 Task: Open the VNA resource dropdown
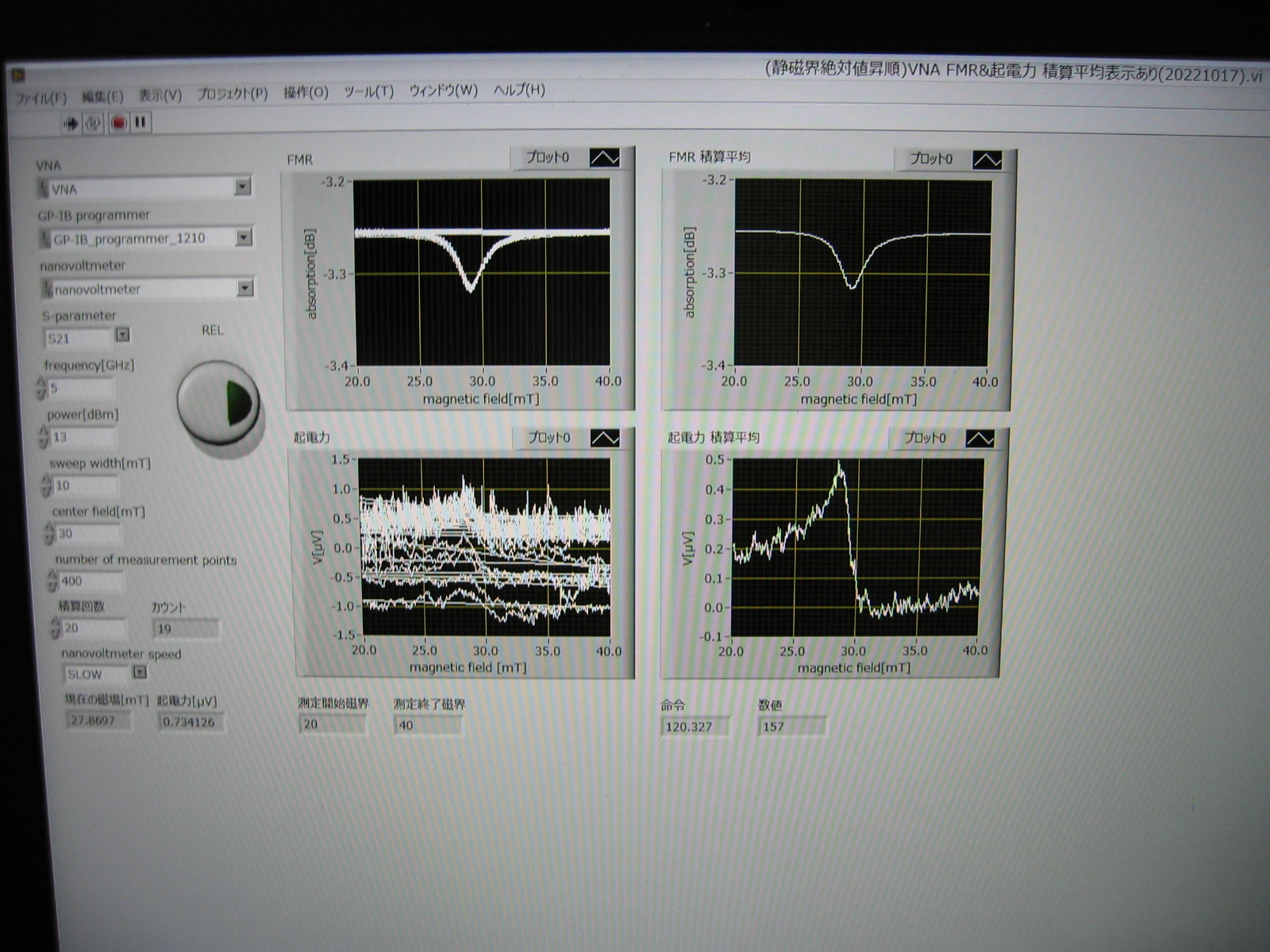243,186
